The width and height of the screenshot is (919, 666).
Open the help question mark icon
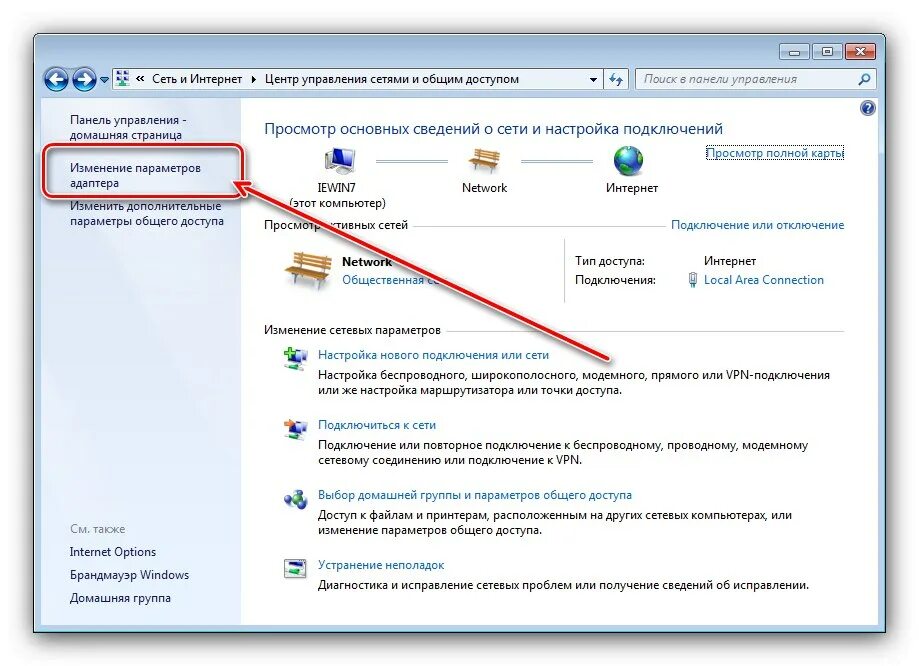click(868, 108)
